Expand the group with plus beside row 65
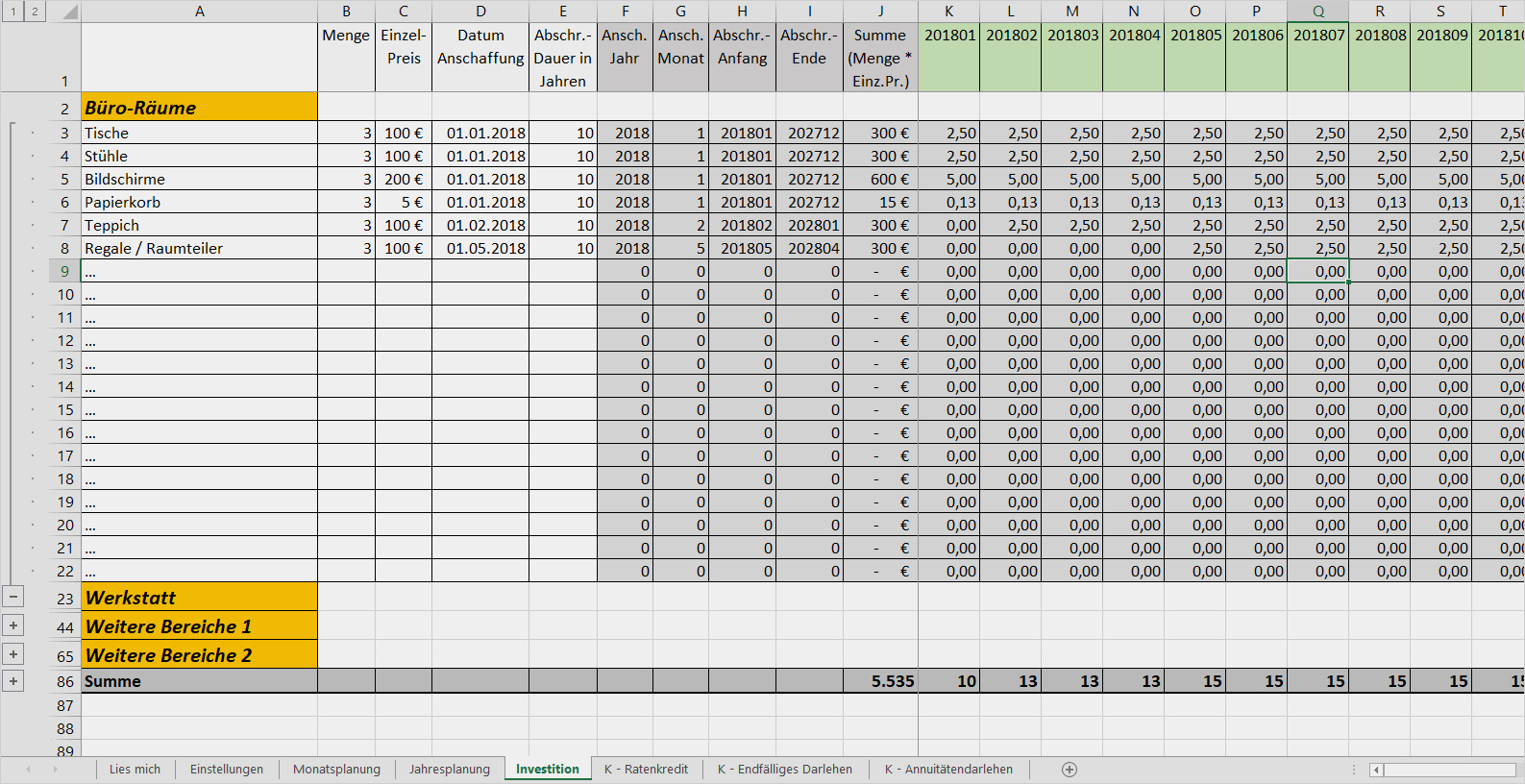This screenshot has width=1525, height=784. (13, 654)
